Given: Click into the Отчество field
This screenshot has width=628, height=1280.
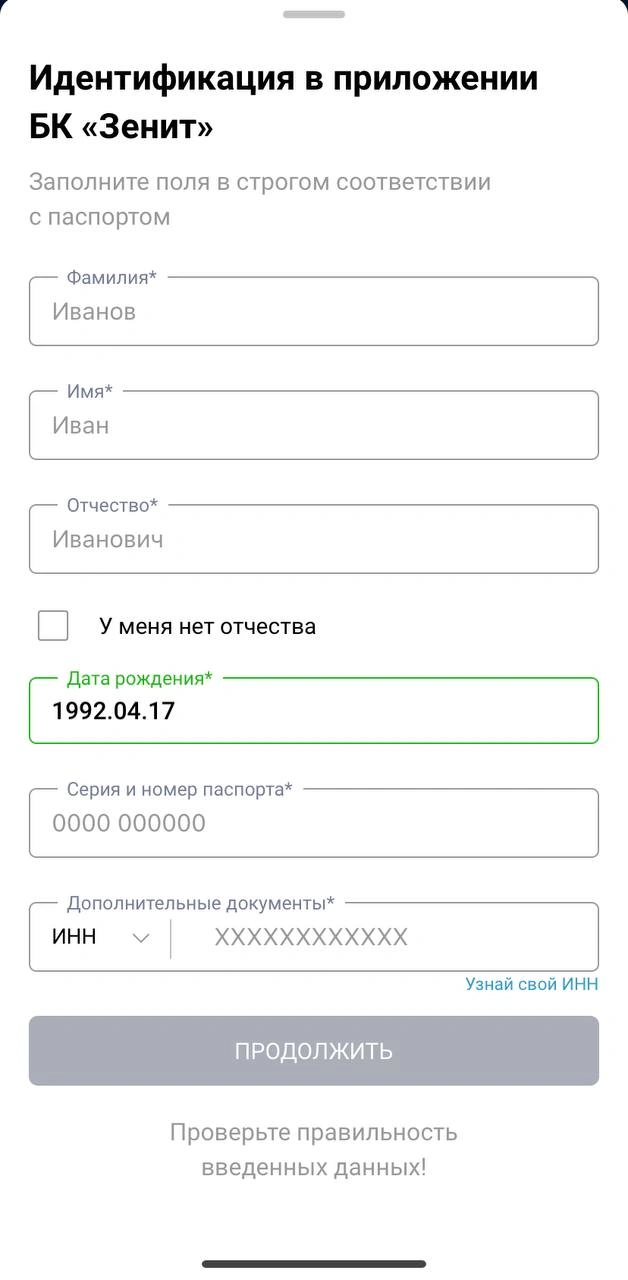Looking at the screenshot, I should [314, 539].
